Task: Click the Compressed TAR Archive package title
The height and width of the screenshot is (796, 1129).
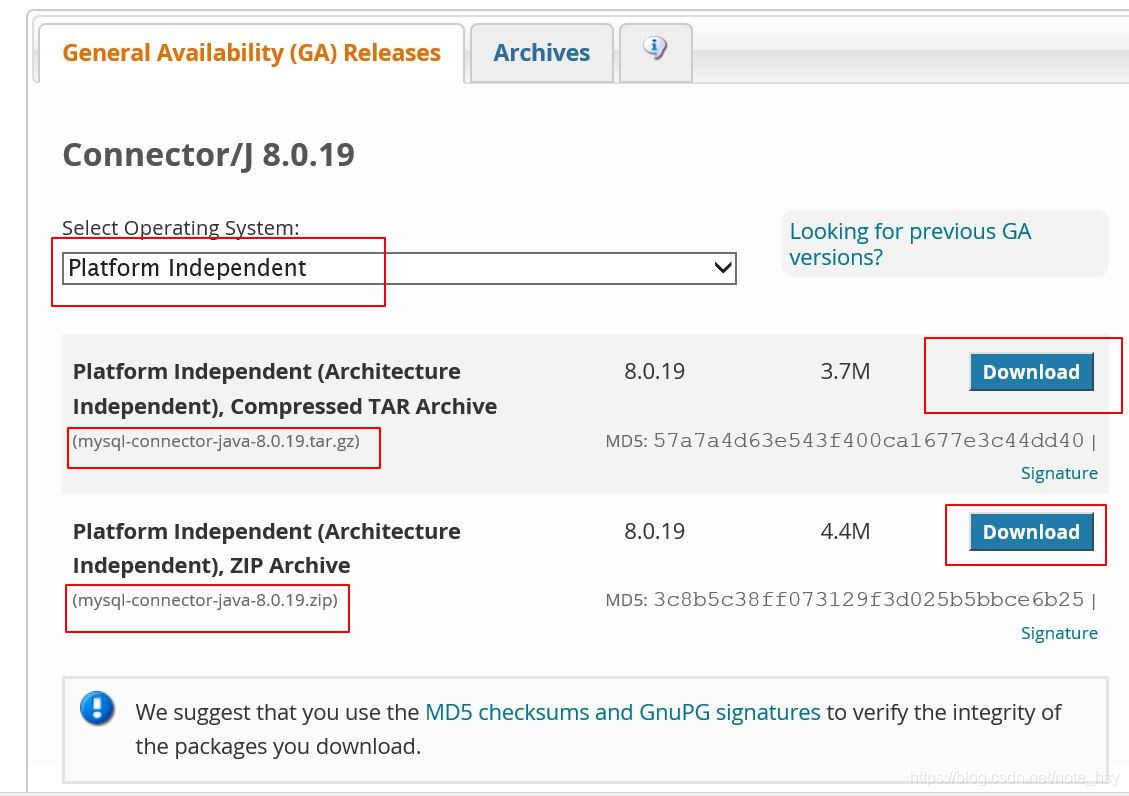Action: pyautogui.click(x=284, y=389)
